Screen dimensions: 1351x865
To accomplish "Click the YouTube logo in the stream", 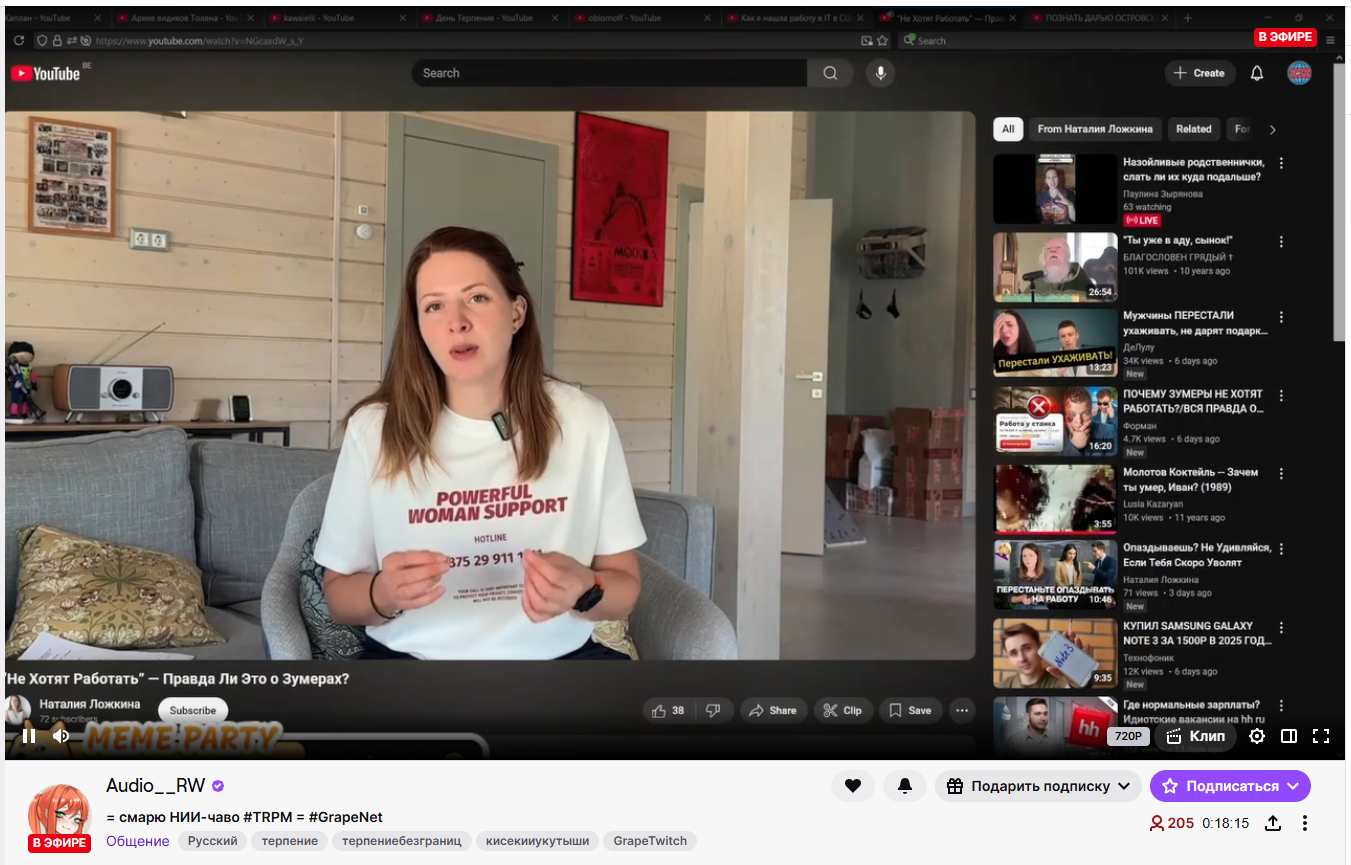I will tap(45, 73).
